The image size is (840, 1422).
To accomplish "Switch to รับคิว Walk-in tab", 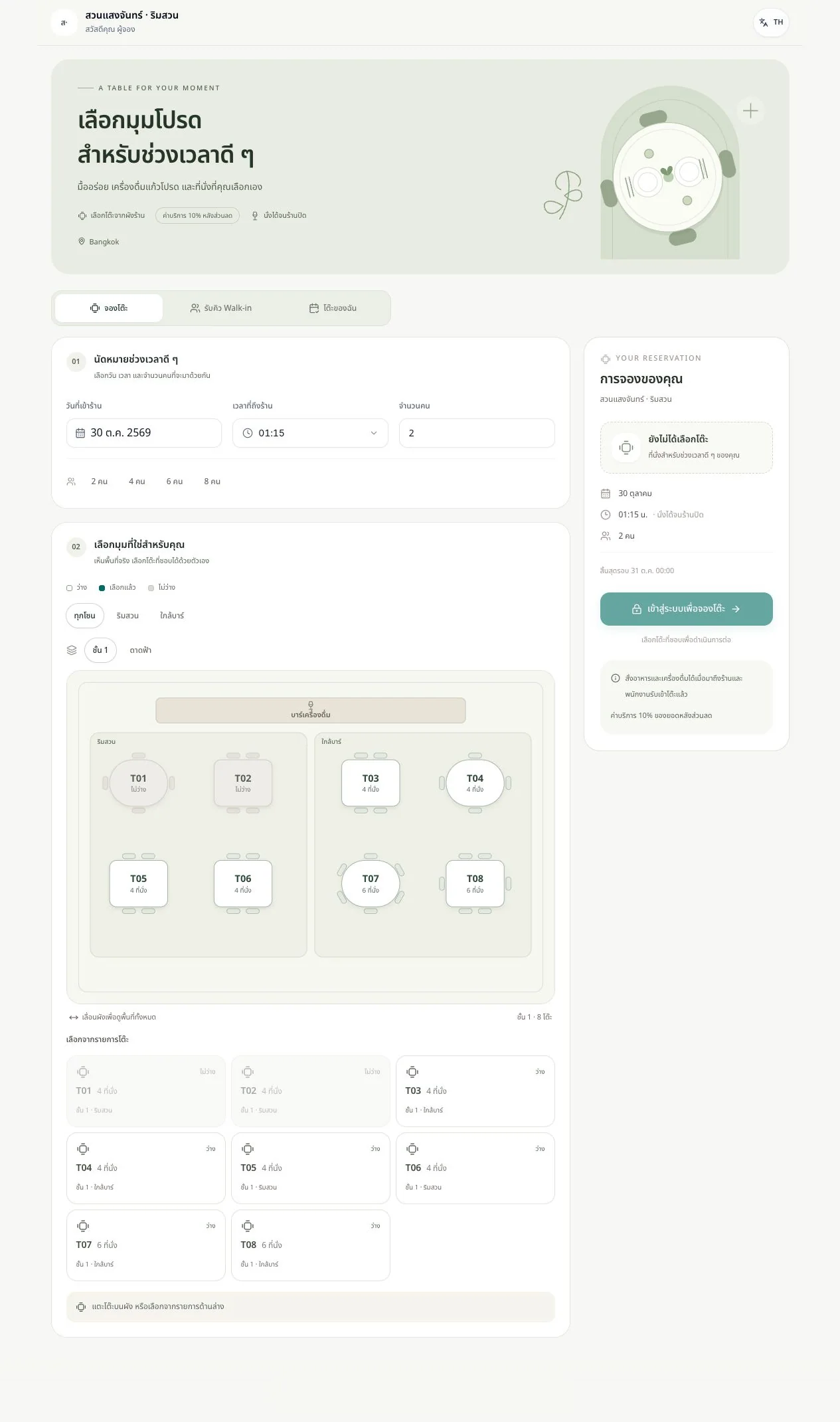I will point(221,308).
